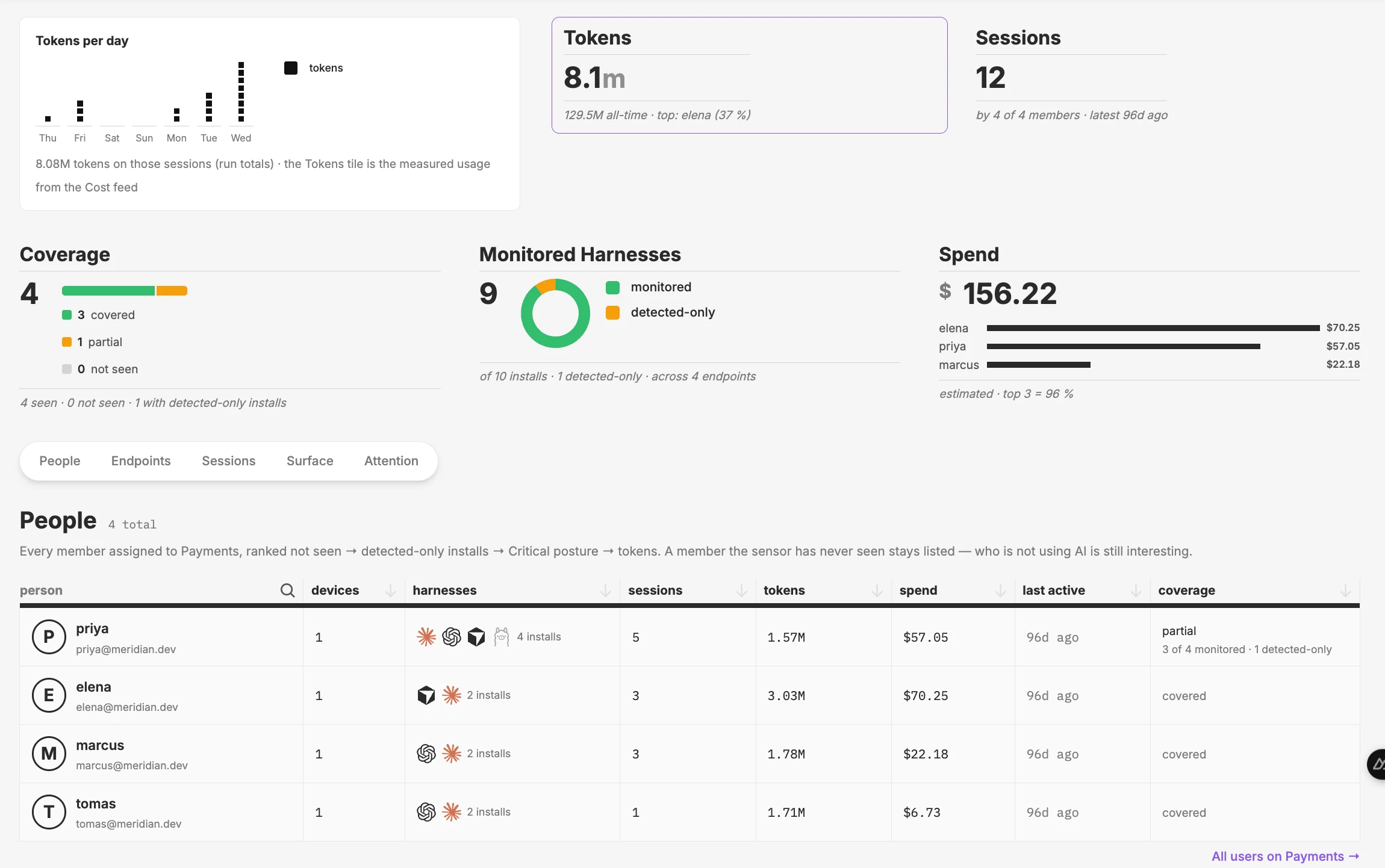Image resolution: width=1385 pixels, height=868 pixels.
Task: Select the Attention tab
Action: point(391,461)
